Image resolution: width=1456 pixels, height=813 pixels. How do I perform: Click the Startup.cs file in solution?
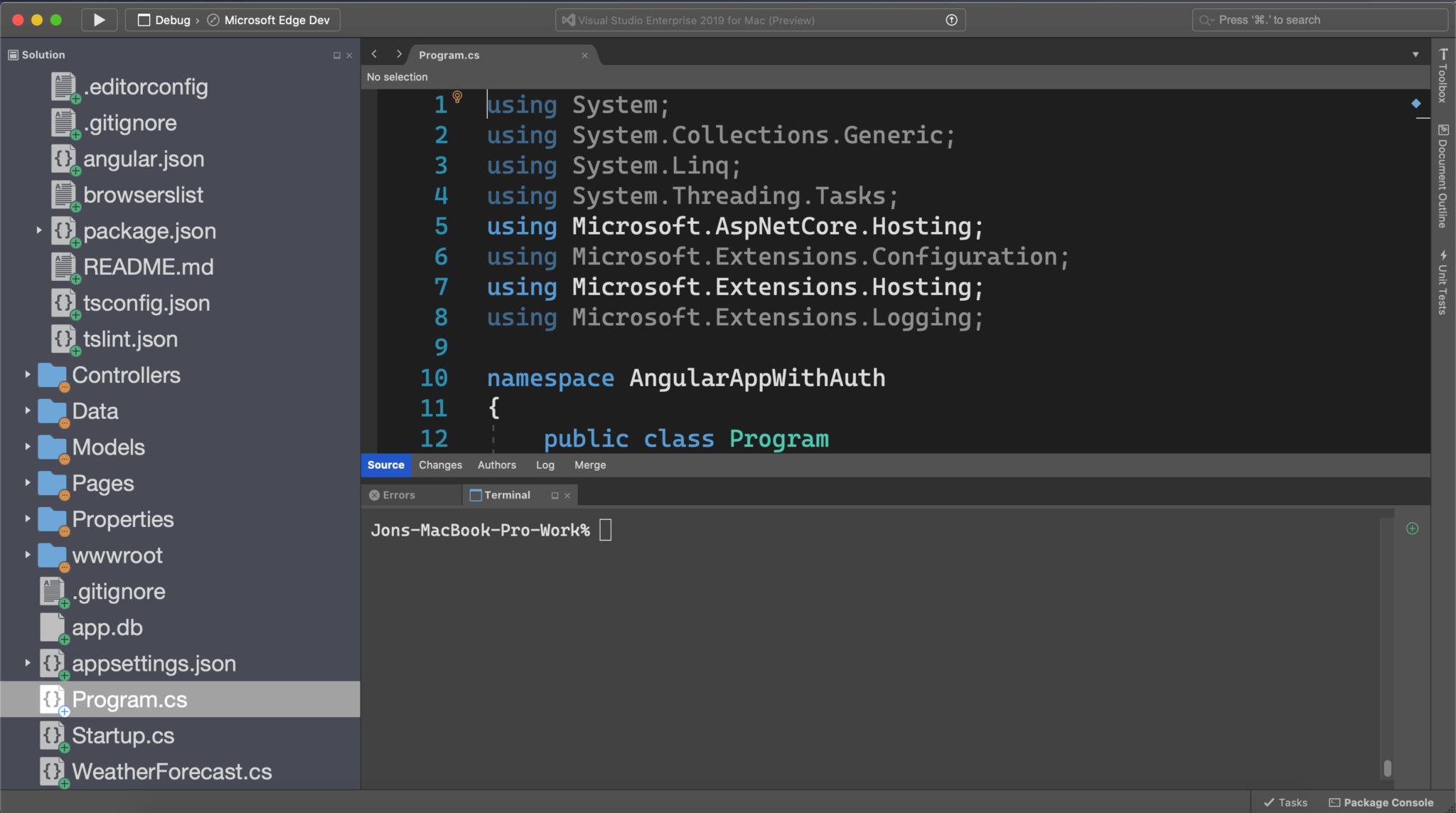pyautogui.click(x=123, y=735)
